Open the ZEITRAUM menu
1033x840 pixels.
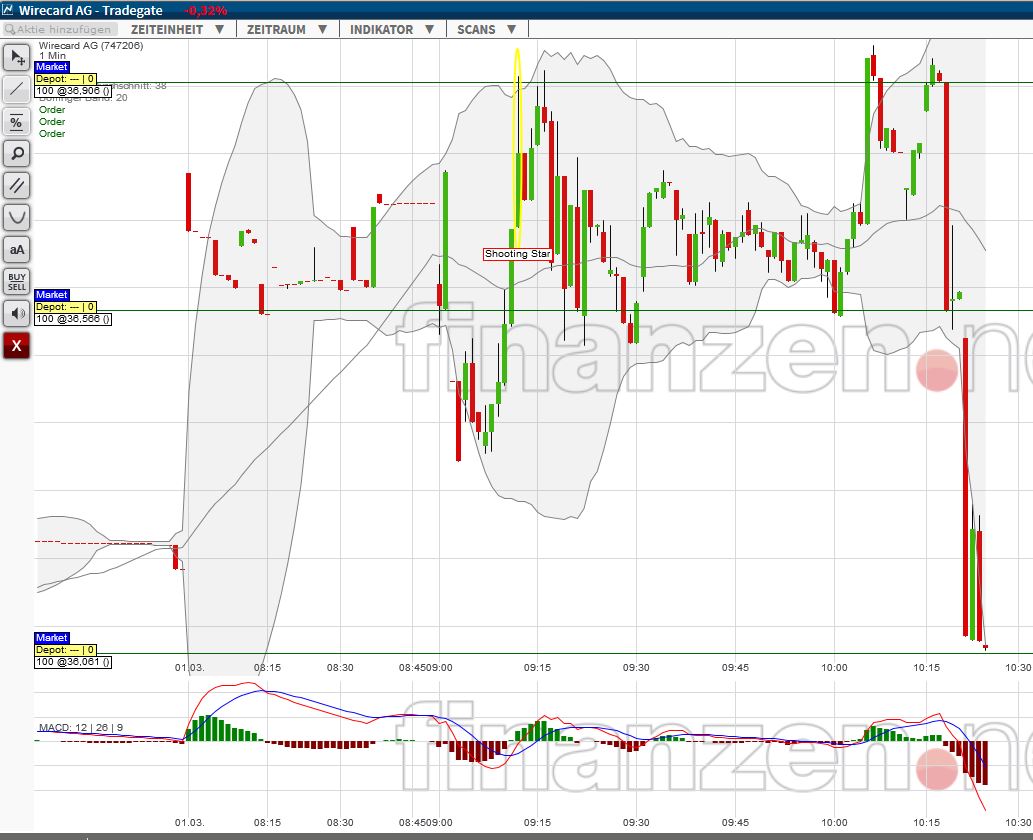coord(276,30)
